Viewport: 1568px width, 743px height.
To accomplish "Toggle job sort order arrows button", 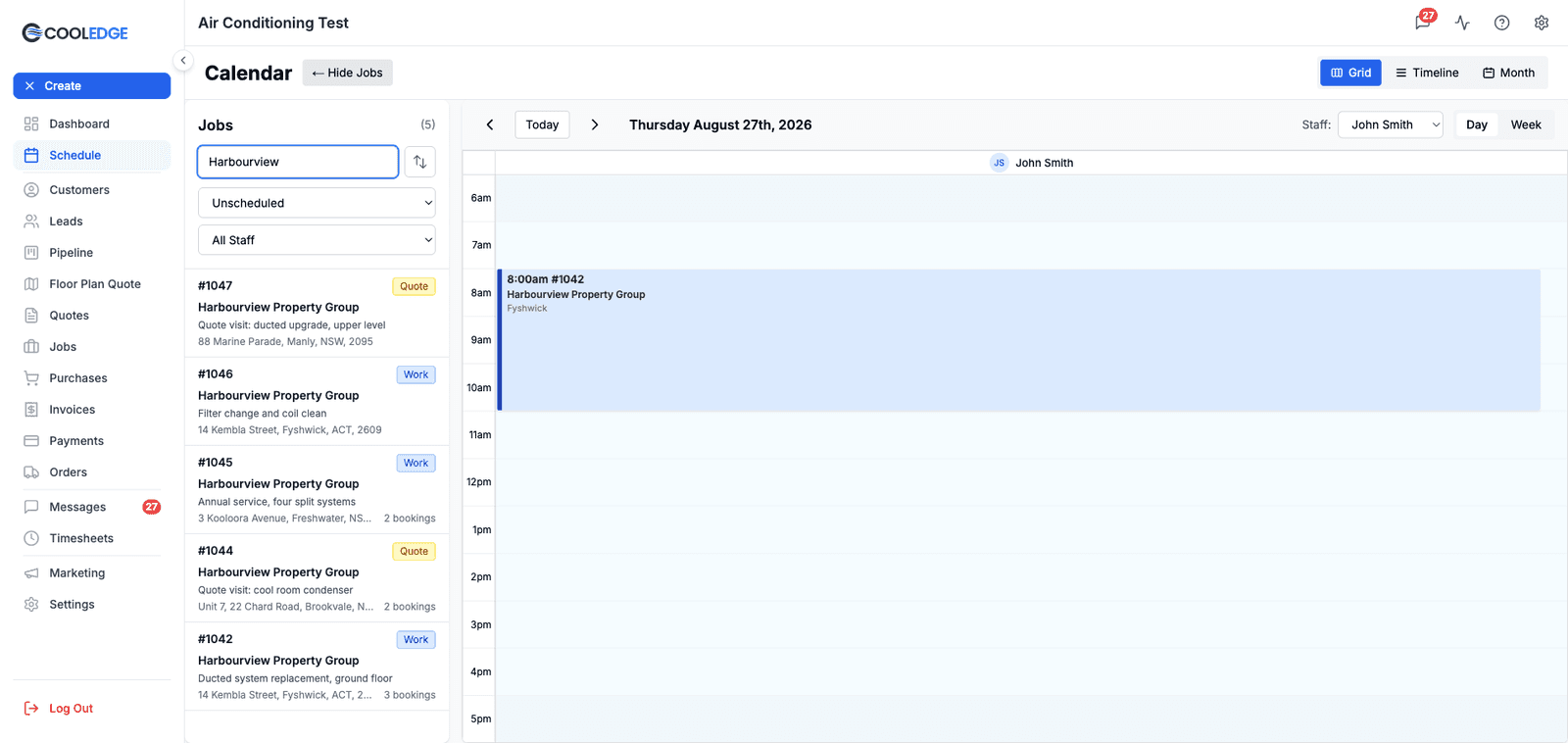I will coord(419,162).
